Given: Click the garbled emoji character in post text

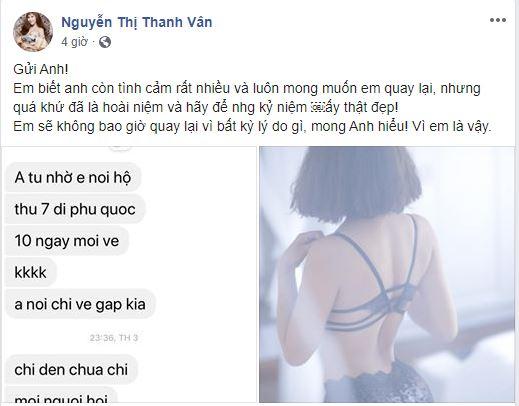Looking at the screenshot, I should [315, 107].
